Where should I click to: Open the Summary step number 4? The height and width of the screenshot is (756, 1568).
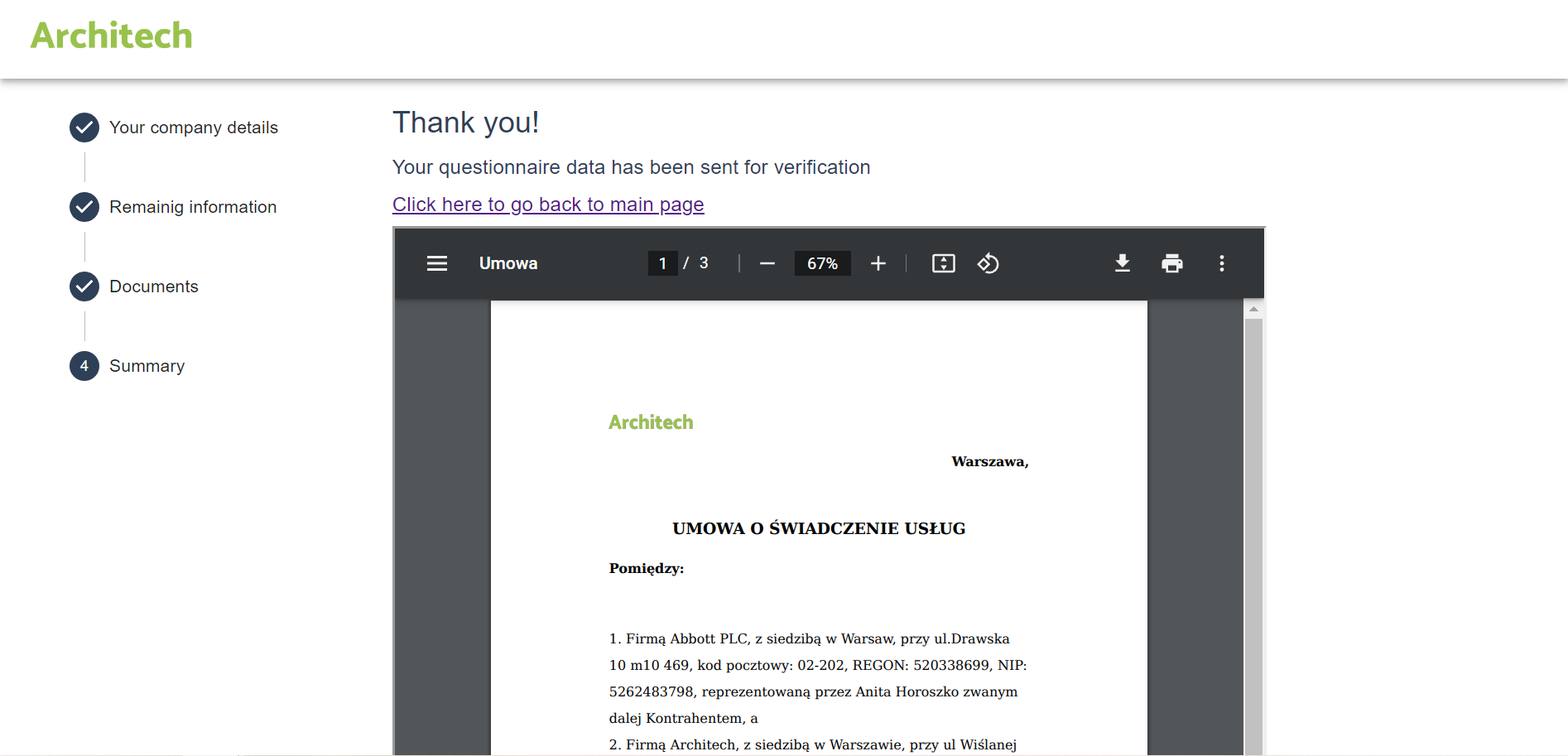[84, 366]
